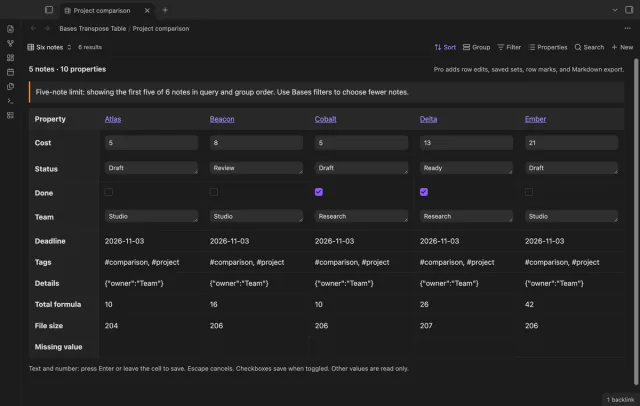
Task: Edit the Cobalt Status field
Action: pos(361,168)
